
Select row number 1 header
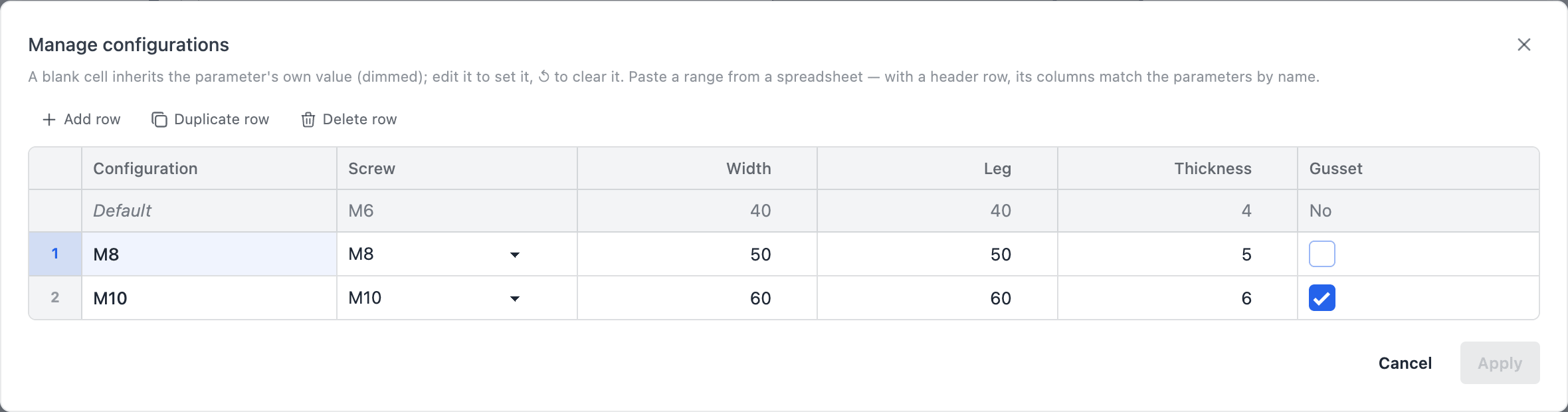click(55, 254)
